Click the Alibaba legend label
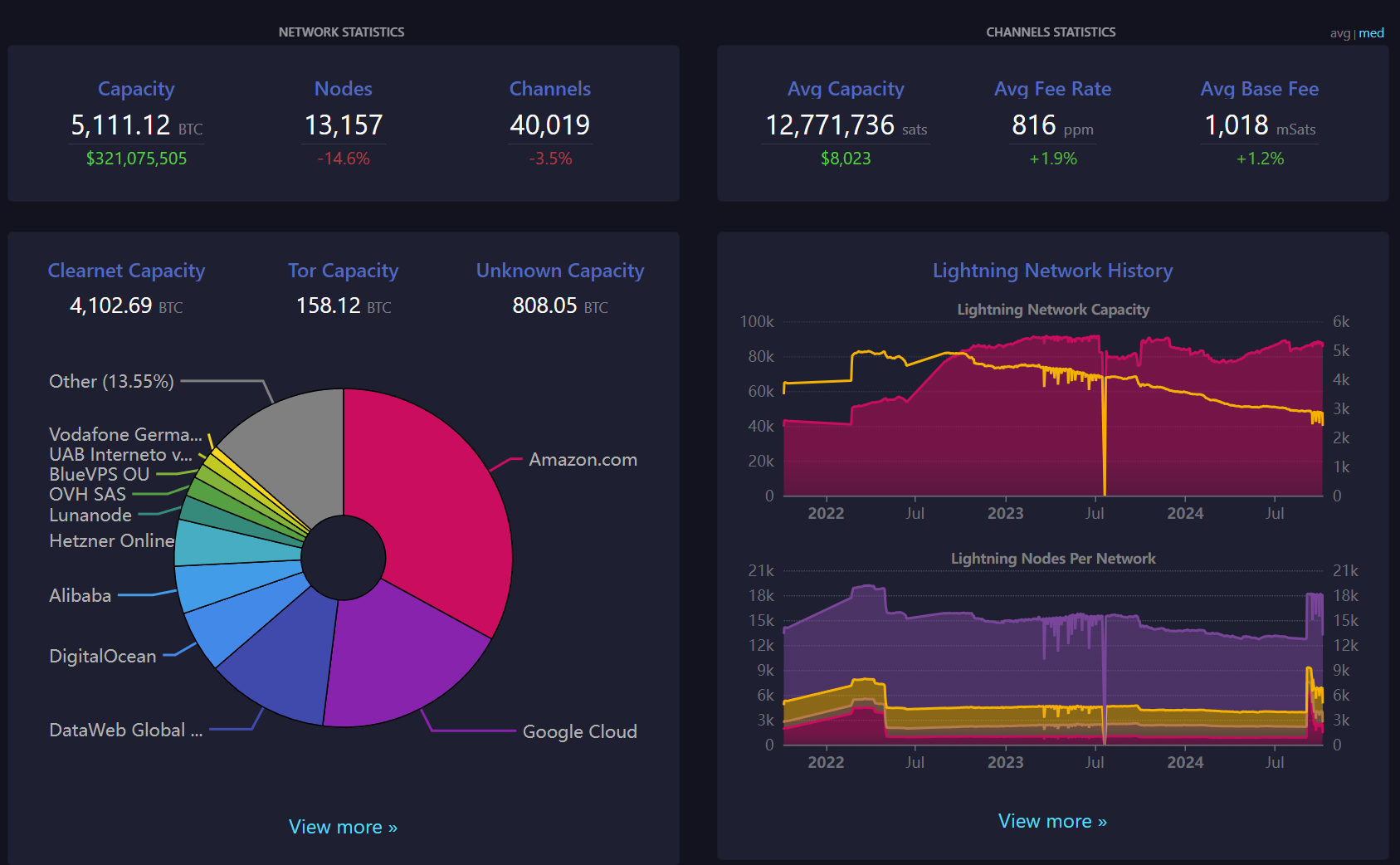 coord(80,595)
